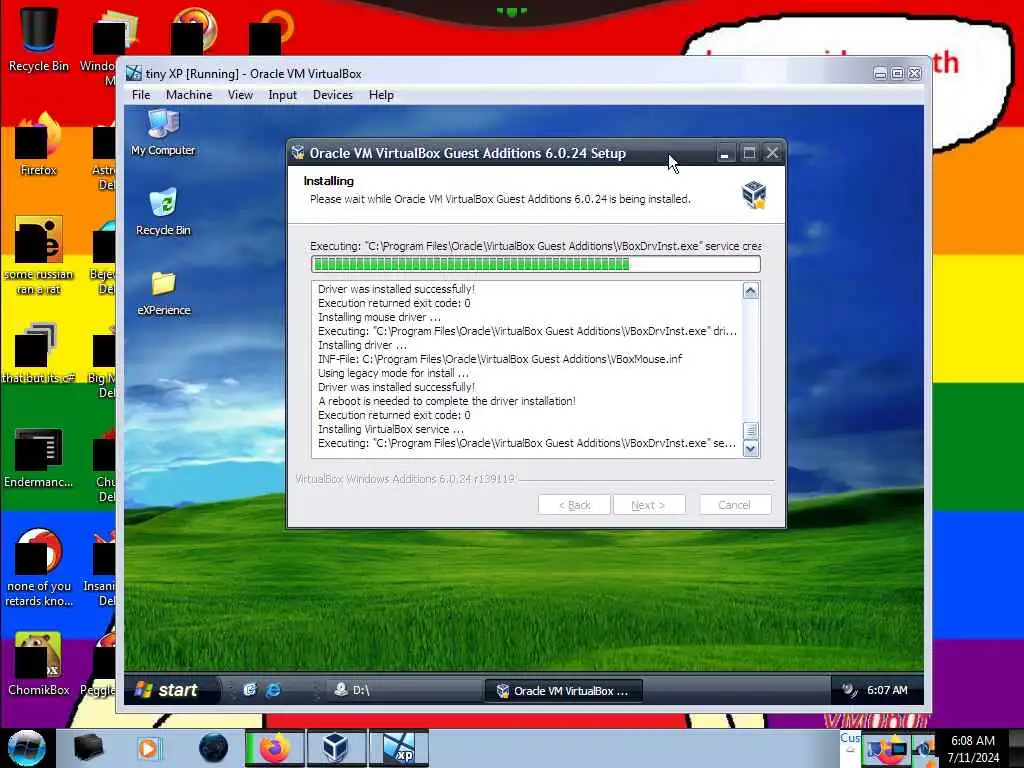Viewport: 1024px width, 768px height.
Task: Click the tiny XP window title bar icon
Action: click(134, 73)
